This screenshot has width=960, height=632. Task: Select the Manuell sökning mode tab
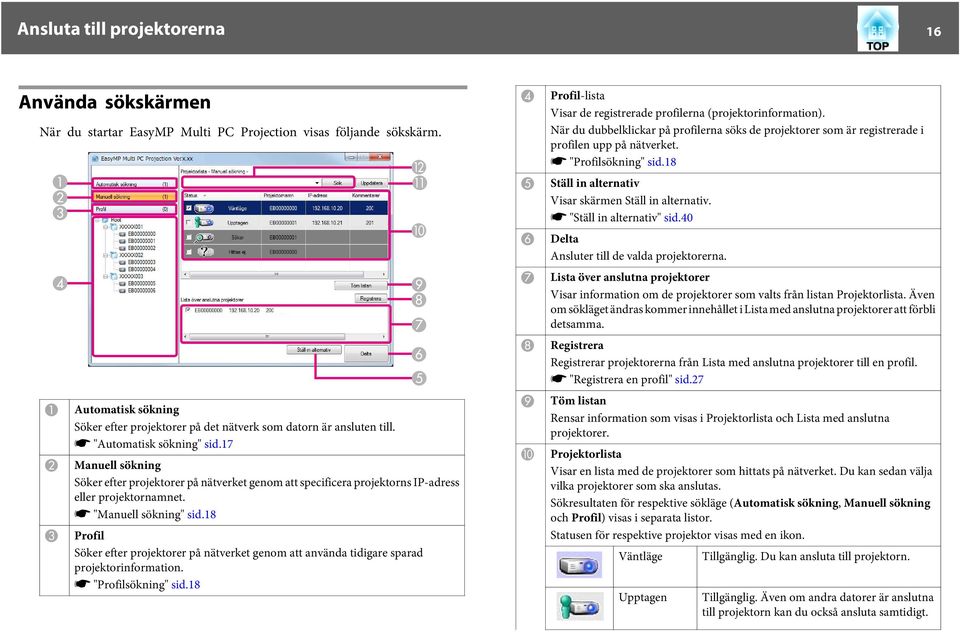click(x=135, y=197)
